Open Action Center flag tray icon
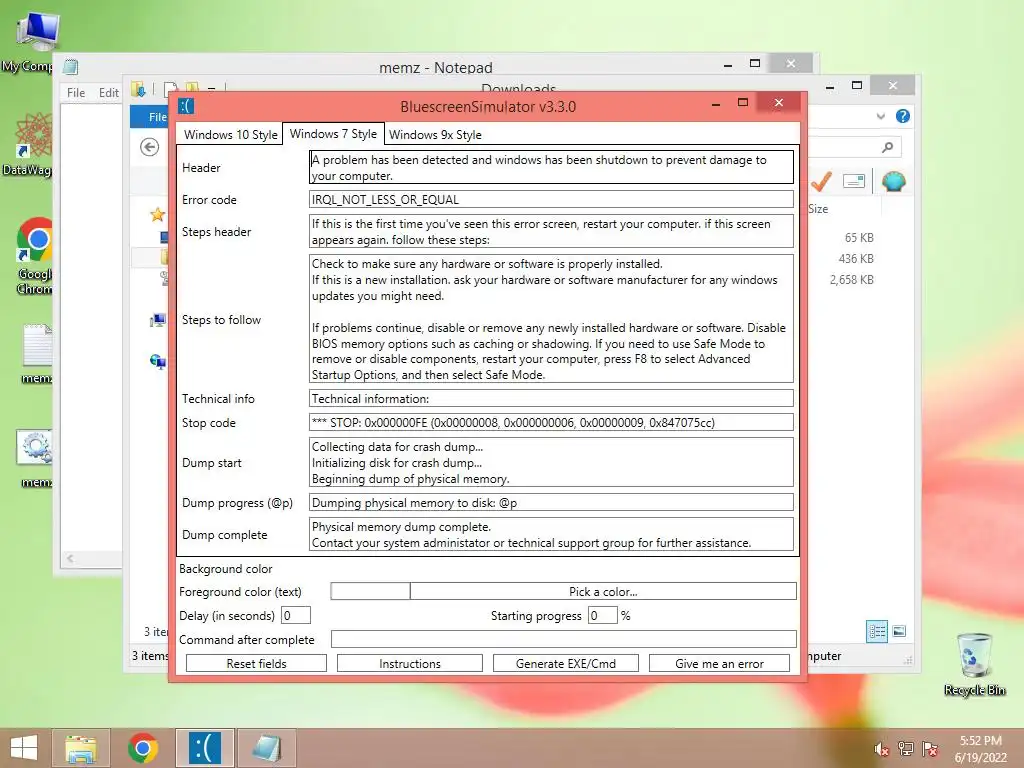Image resolution: width=1024 pixels, height=768 pixels. coord(930,748)
